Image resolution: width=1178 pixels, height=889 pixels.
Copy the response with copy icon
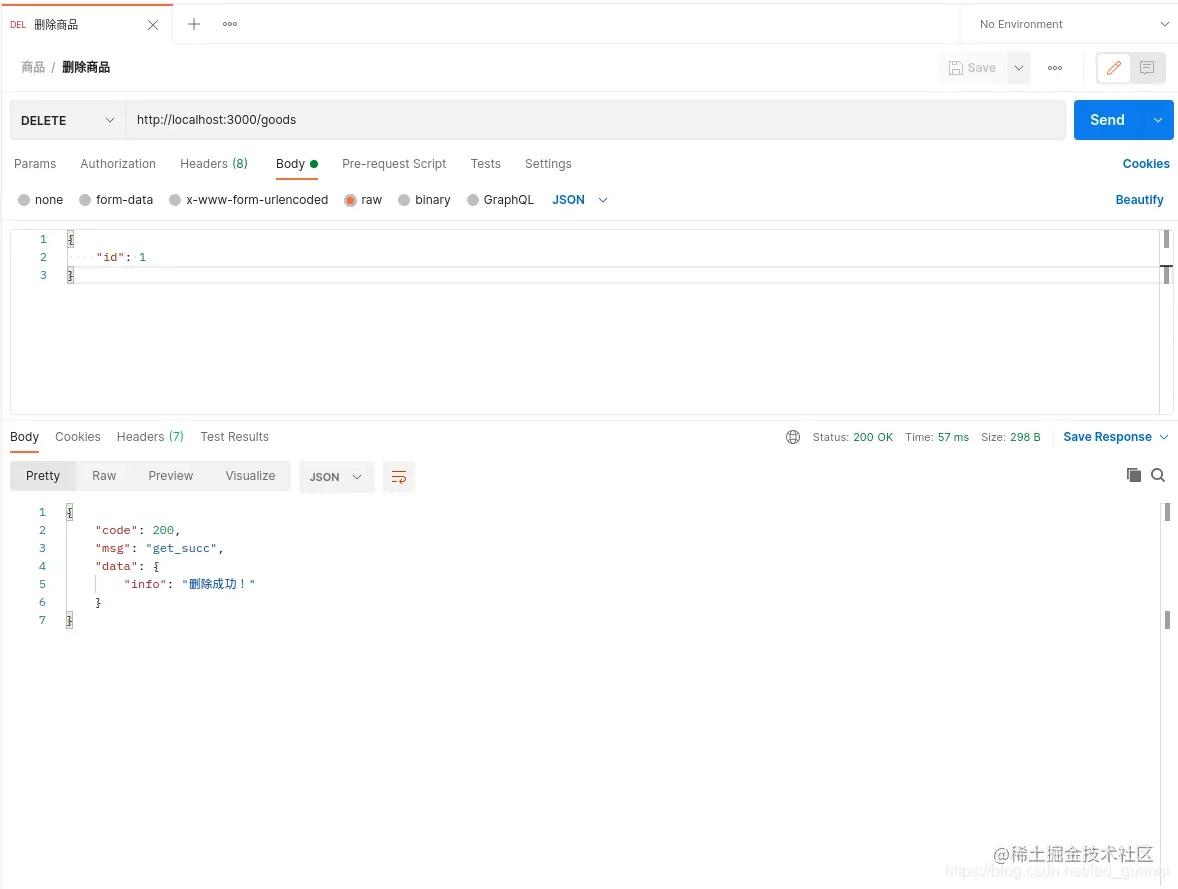pos(1134,475)
